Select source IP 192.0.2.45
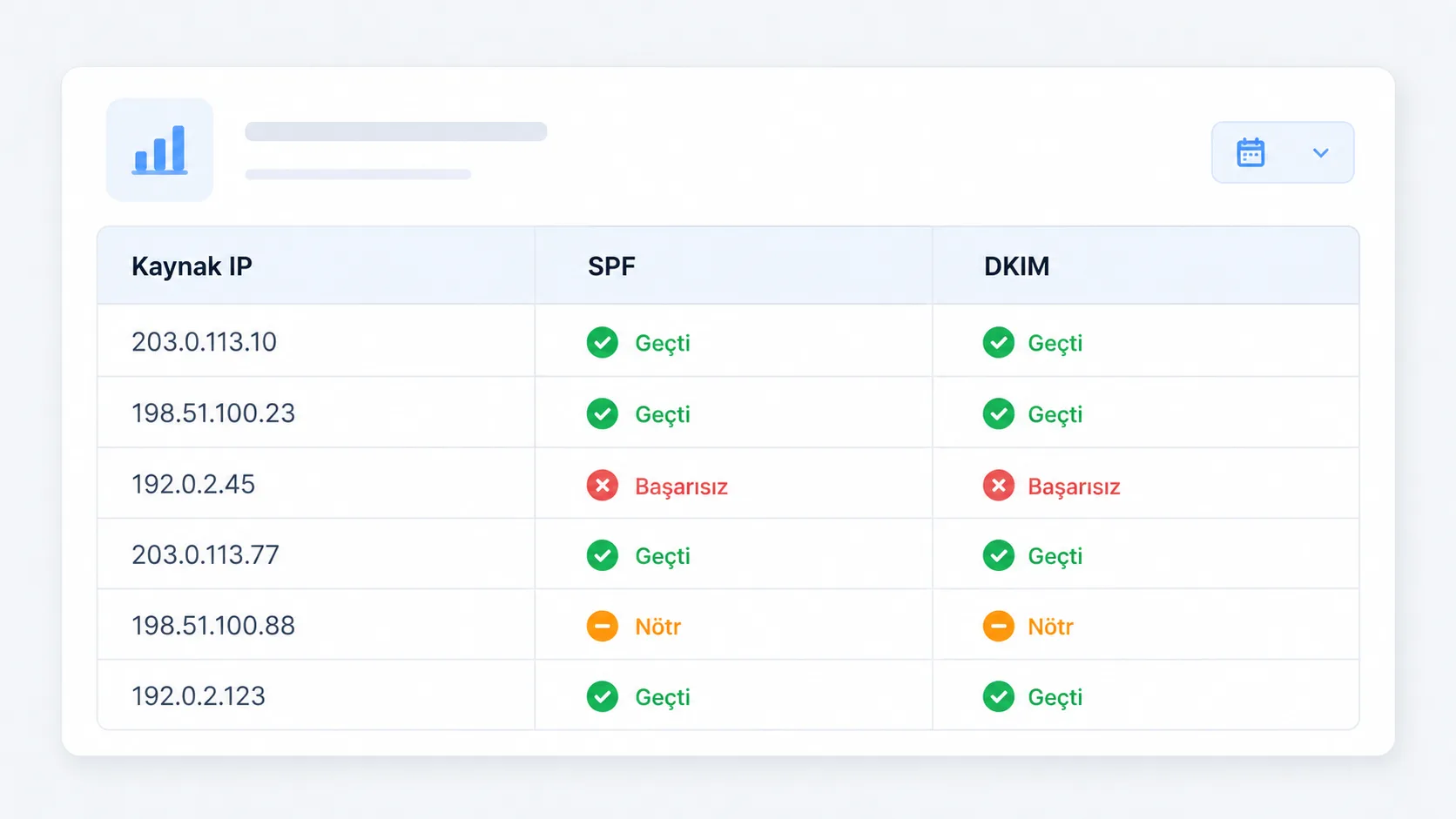 coord(193,484)
